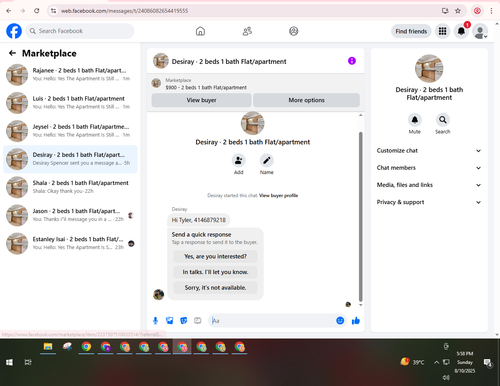Select the Desiray conversation in the list

(70, 159)
